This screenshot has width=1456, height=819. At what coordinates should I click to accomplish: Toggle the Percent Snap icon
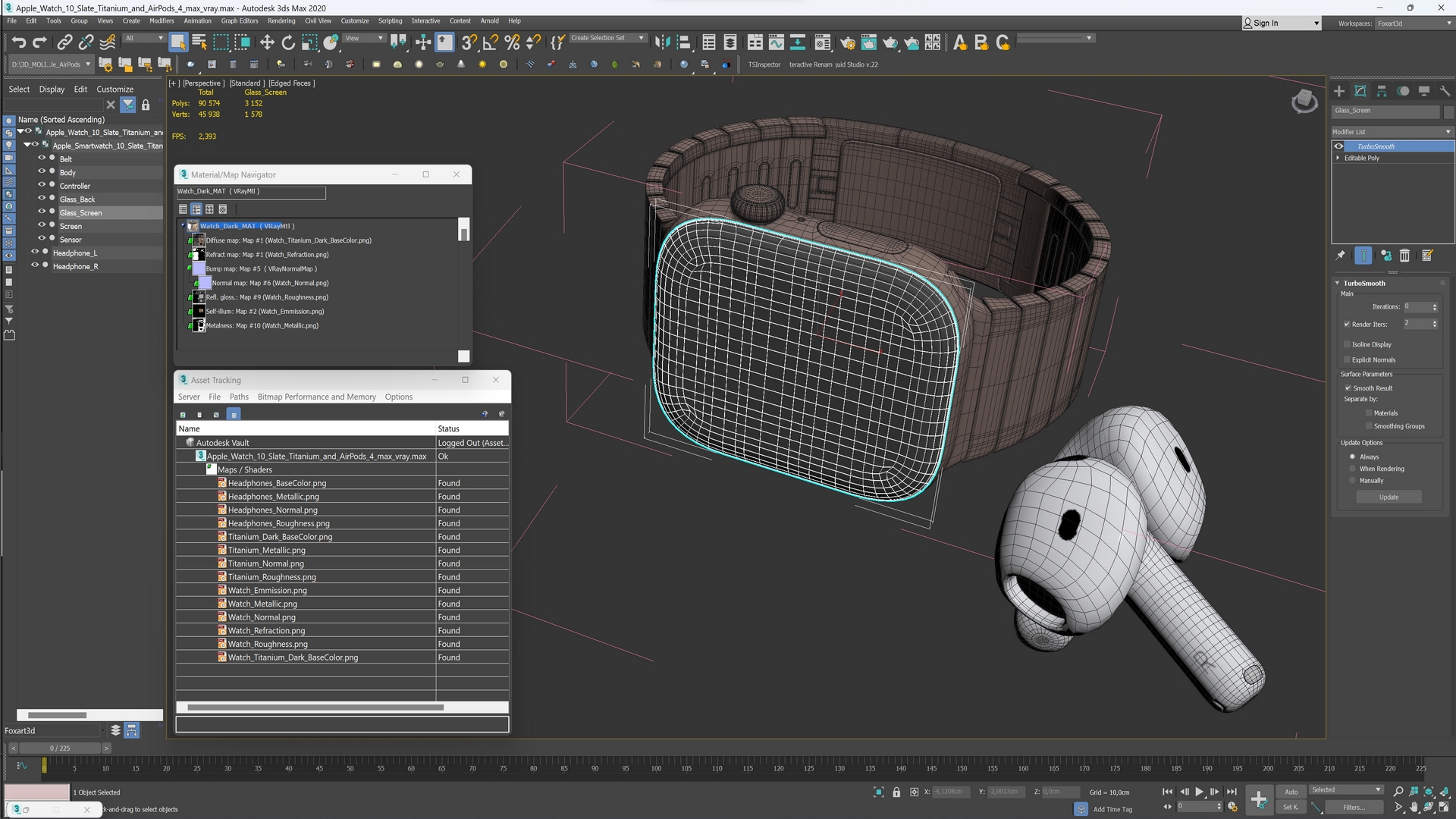(512, 42)
